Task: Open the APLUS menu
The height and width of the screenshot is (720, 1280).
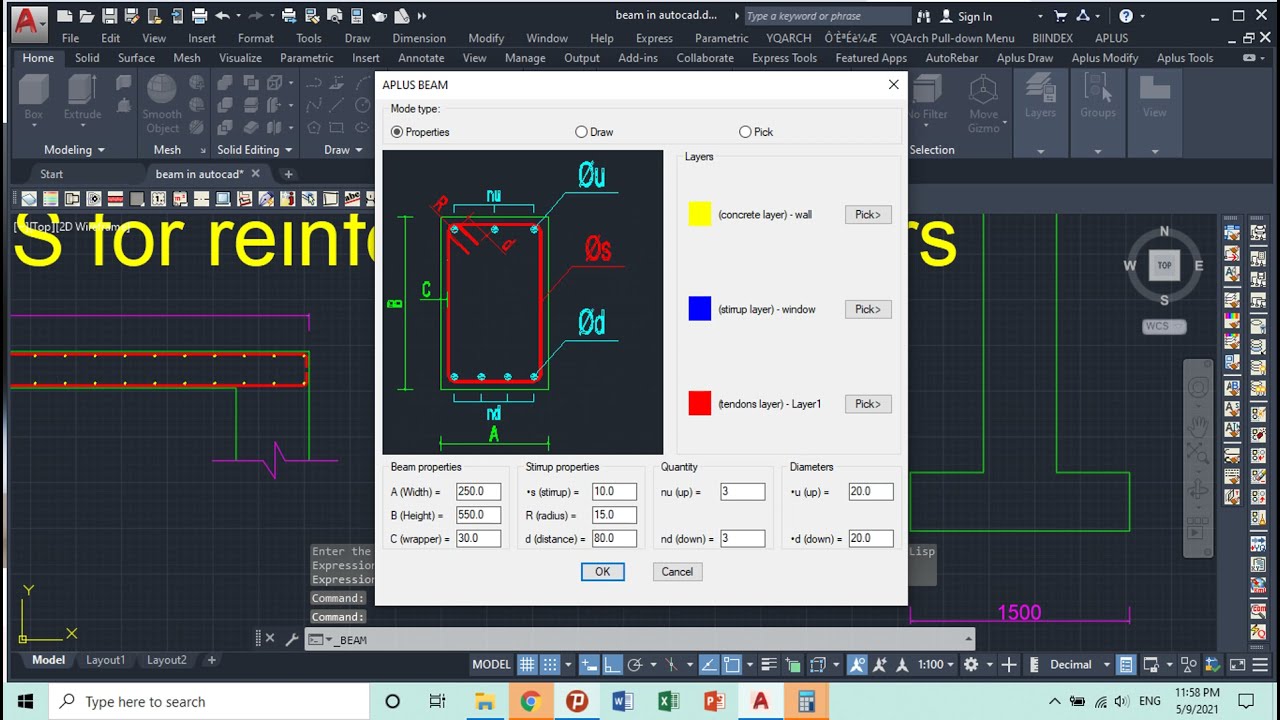Action: click(x=1112, y=38)
